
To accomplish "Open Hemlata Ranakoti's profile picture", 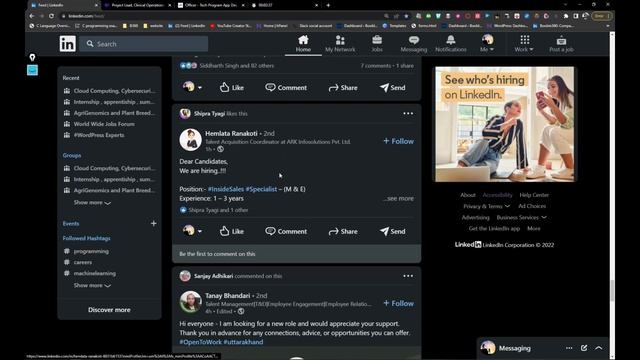I will pos(190,140).
